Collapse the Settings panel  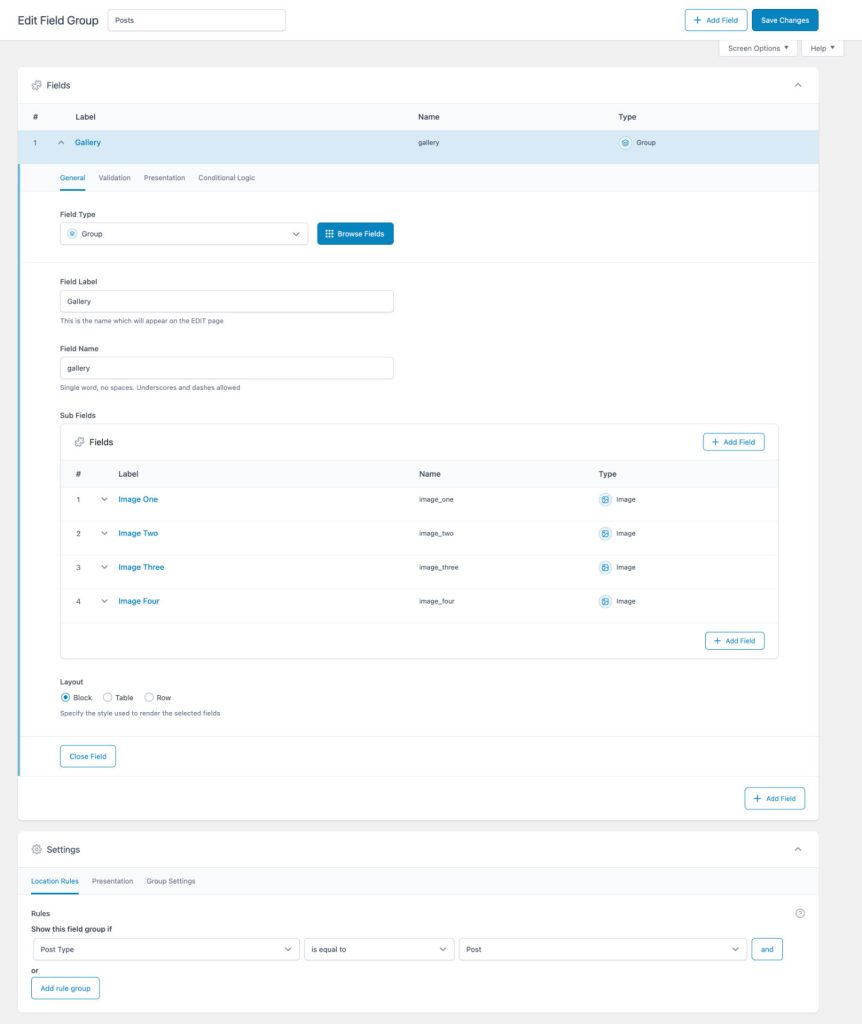click(798, 849)
